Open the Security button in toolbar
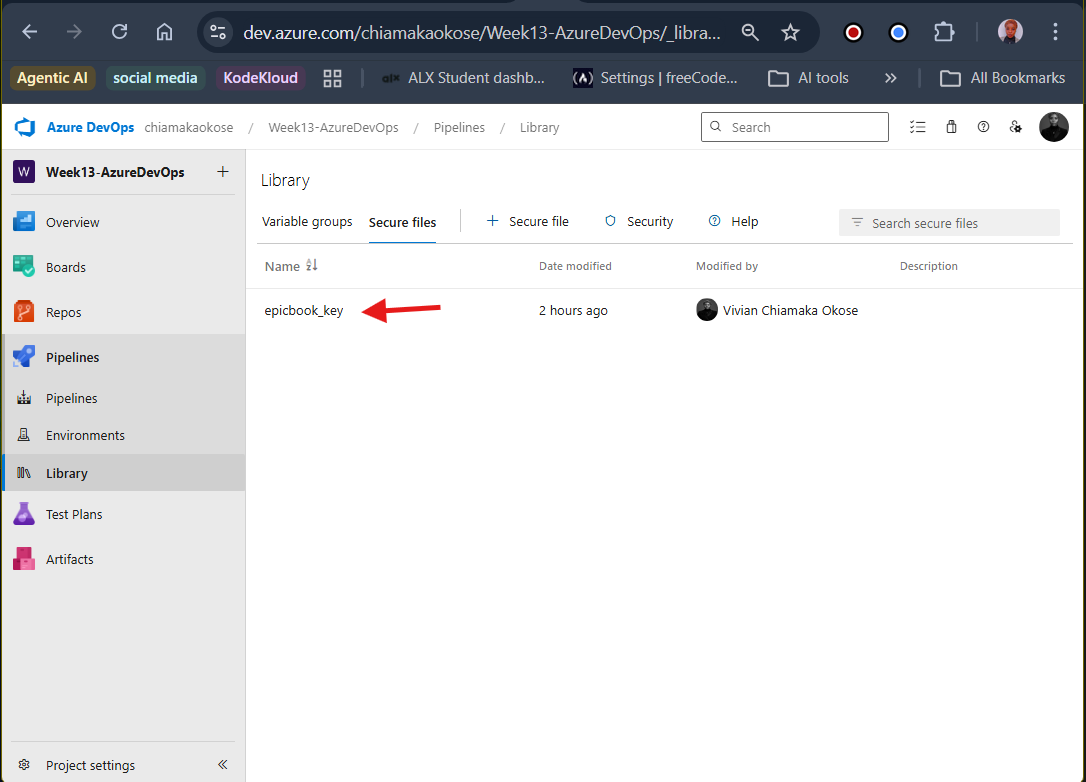 (639, 222)
